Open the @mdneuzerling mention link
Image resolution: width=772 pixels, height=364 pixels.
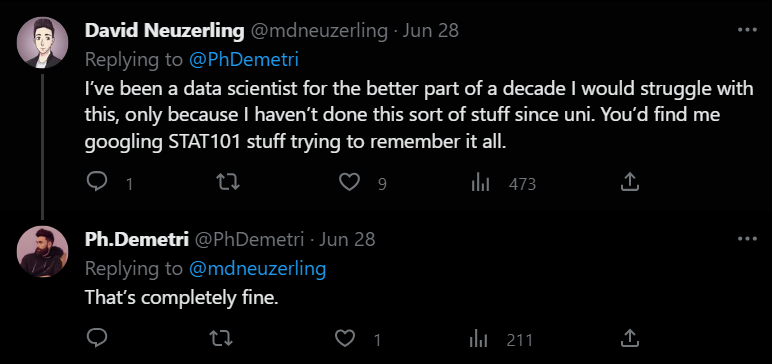pyautogui.click(x=257, y=268)
